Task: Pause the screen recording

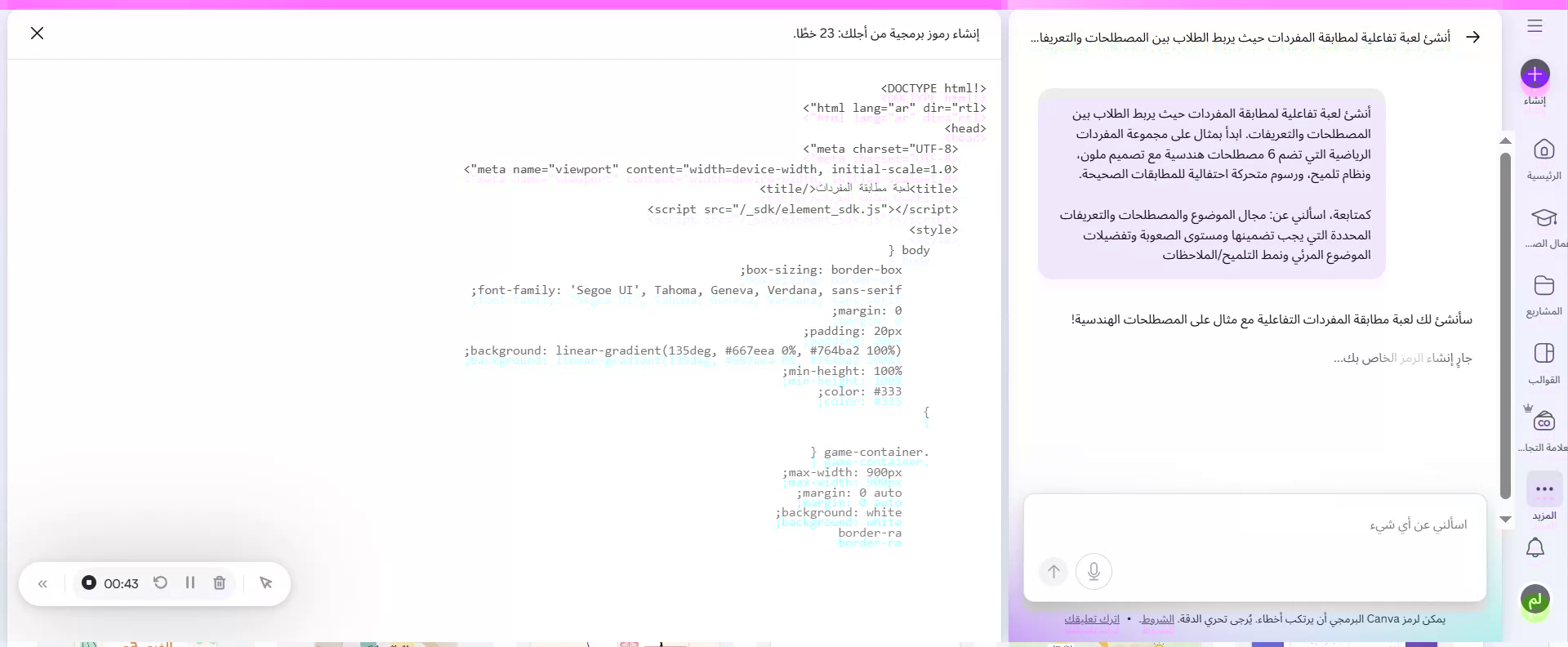Action: [189, 582]
